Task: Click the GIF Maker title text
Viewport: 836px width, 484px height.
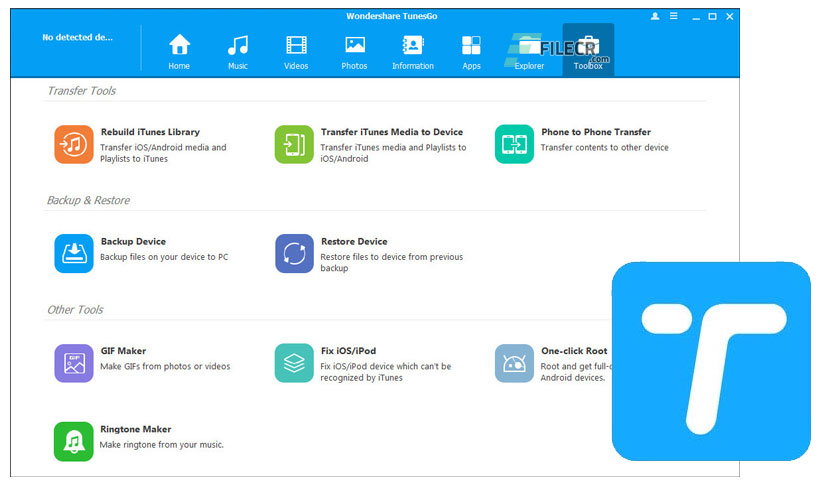Action: point(123,351)
